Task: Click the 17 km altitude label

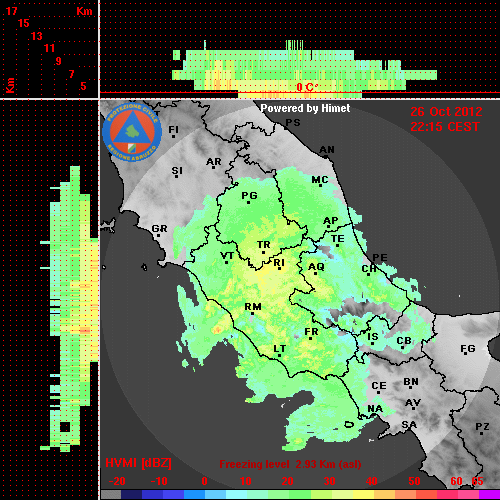Action: coord(11,11)
